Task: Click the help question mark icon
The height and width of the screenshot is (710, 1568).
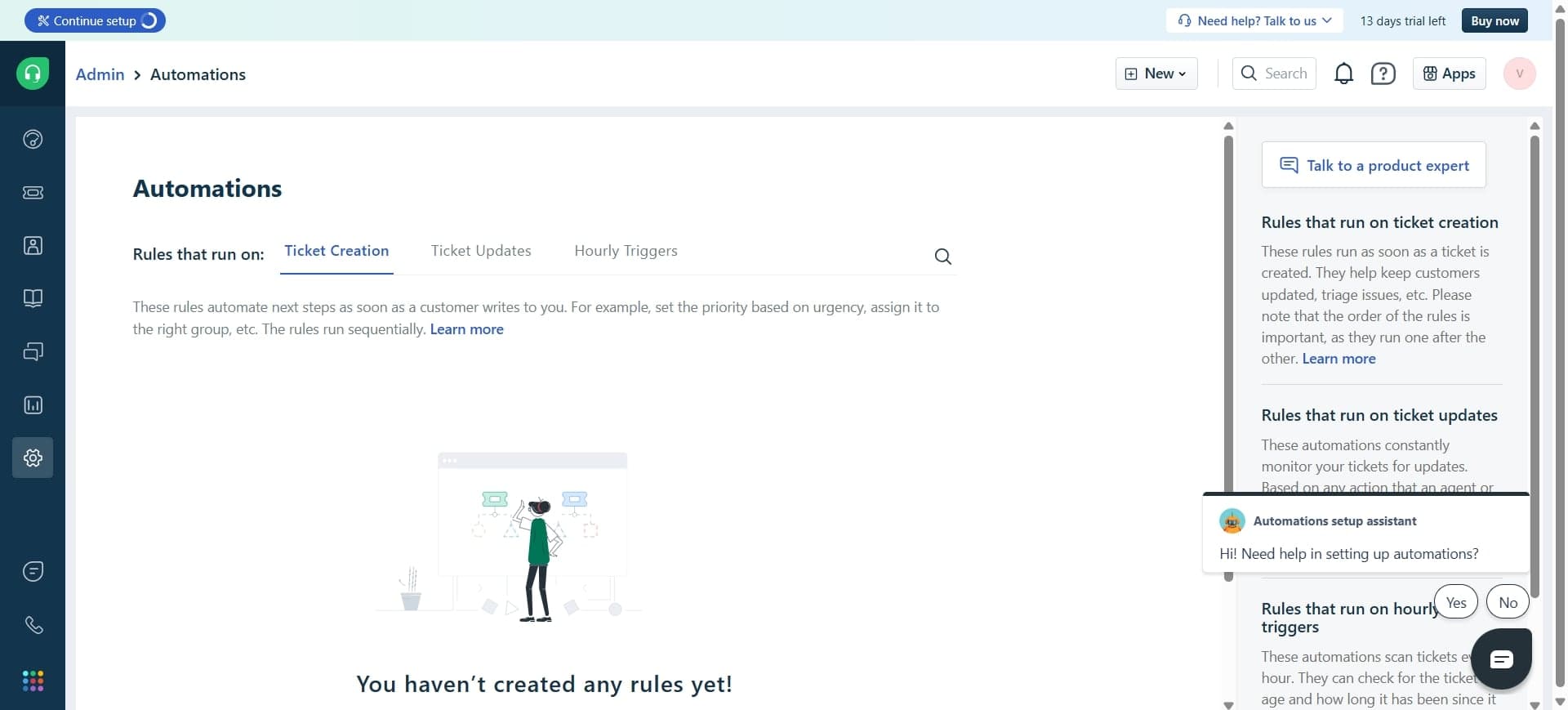Action: [x=1383, y=74]
